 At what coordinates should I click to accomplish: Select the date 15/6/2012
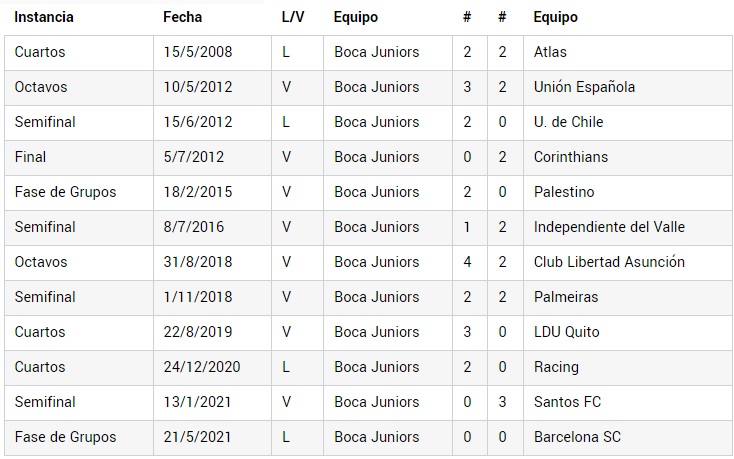(x=197, y=122)
